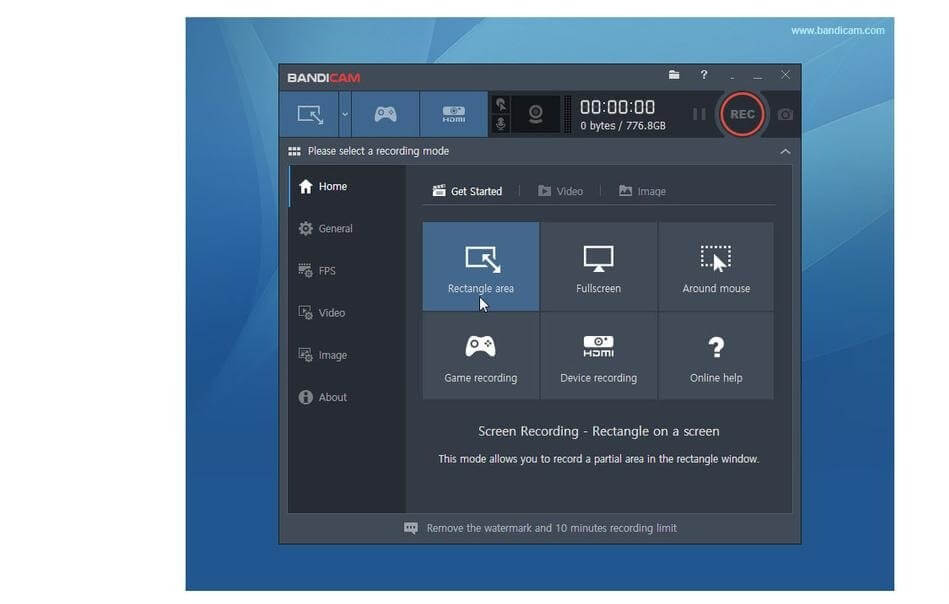Click the 0 bytes / 776.8GB storage text
Screen dimensions: 949x604
pos(622,126)
